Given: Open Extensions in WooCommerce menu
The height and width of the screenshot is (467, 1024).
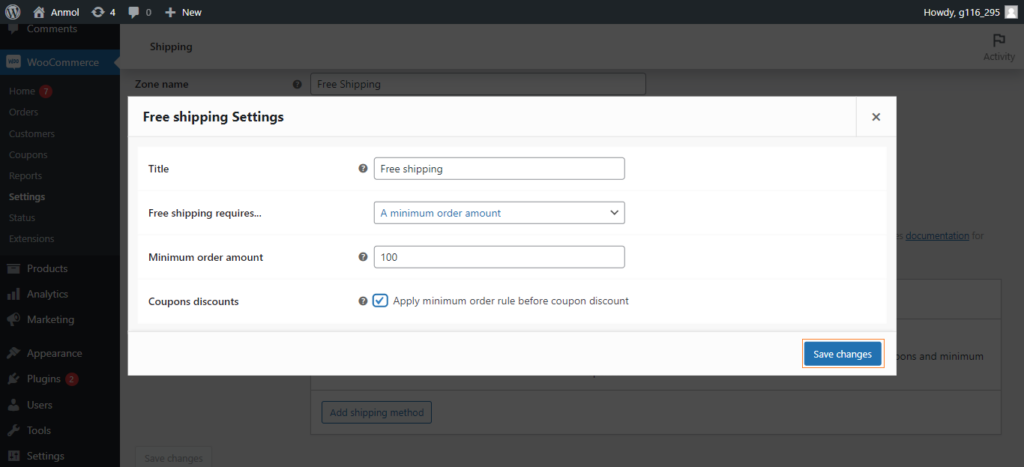Looking at the screenshot, I should coord(31,238).
